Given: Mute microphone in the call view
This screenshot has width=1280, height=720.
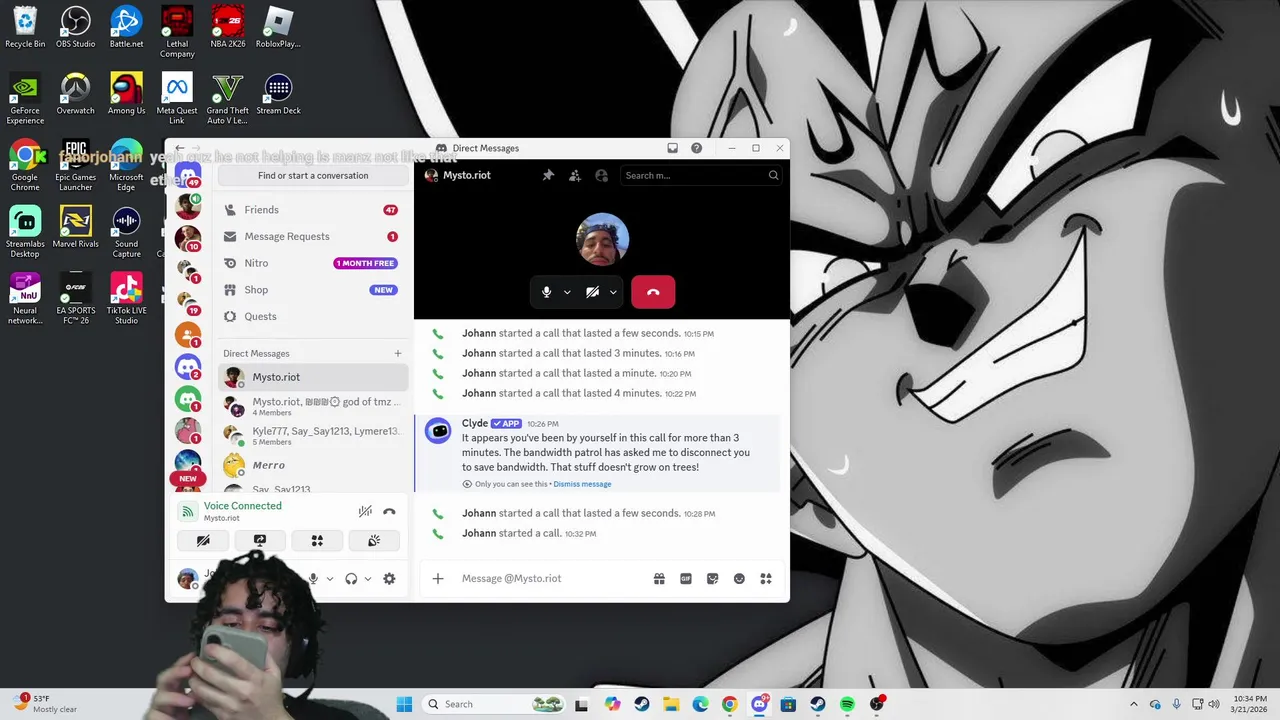Looking at the screenshot, I should [546, 292].
